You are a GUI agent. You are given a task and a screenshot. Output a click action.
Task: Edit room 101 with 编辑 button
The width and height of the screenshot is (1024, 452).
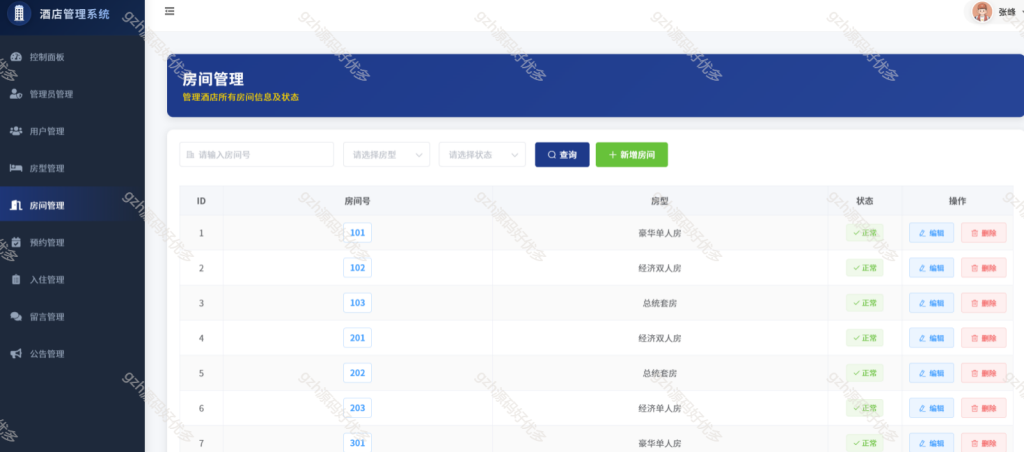(x=931, y=233)
